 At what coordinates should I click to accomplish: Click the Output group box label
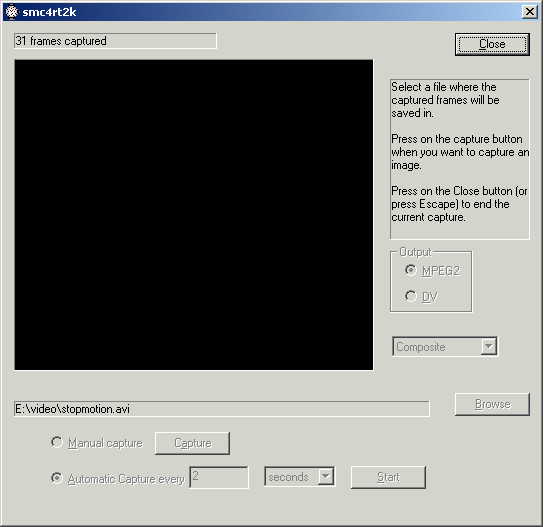(x=415, y=252)
